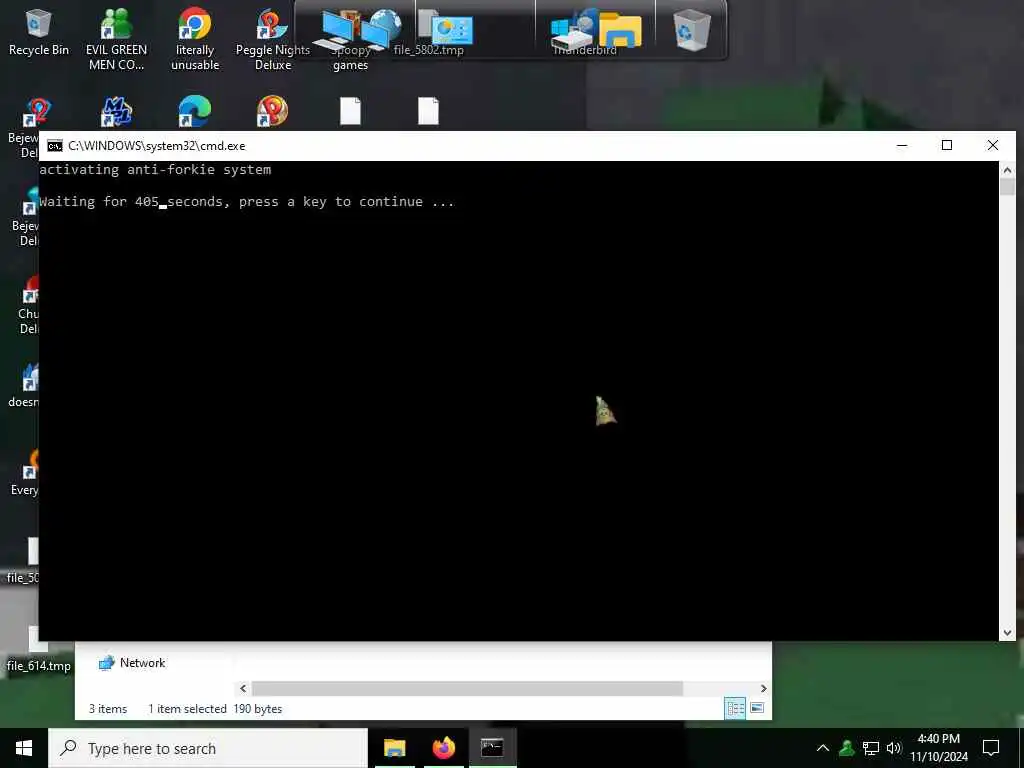The image size is (1024, 768).
Task: Select the EVIL GREEN MEN CO... shortcut
Action: pyautogui.click(x=116, y=39)
